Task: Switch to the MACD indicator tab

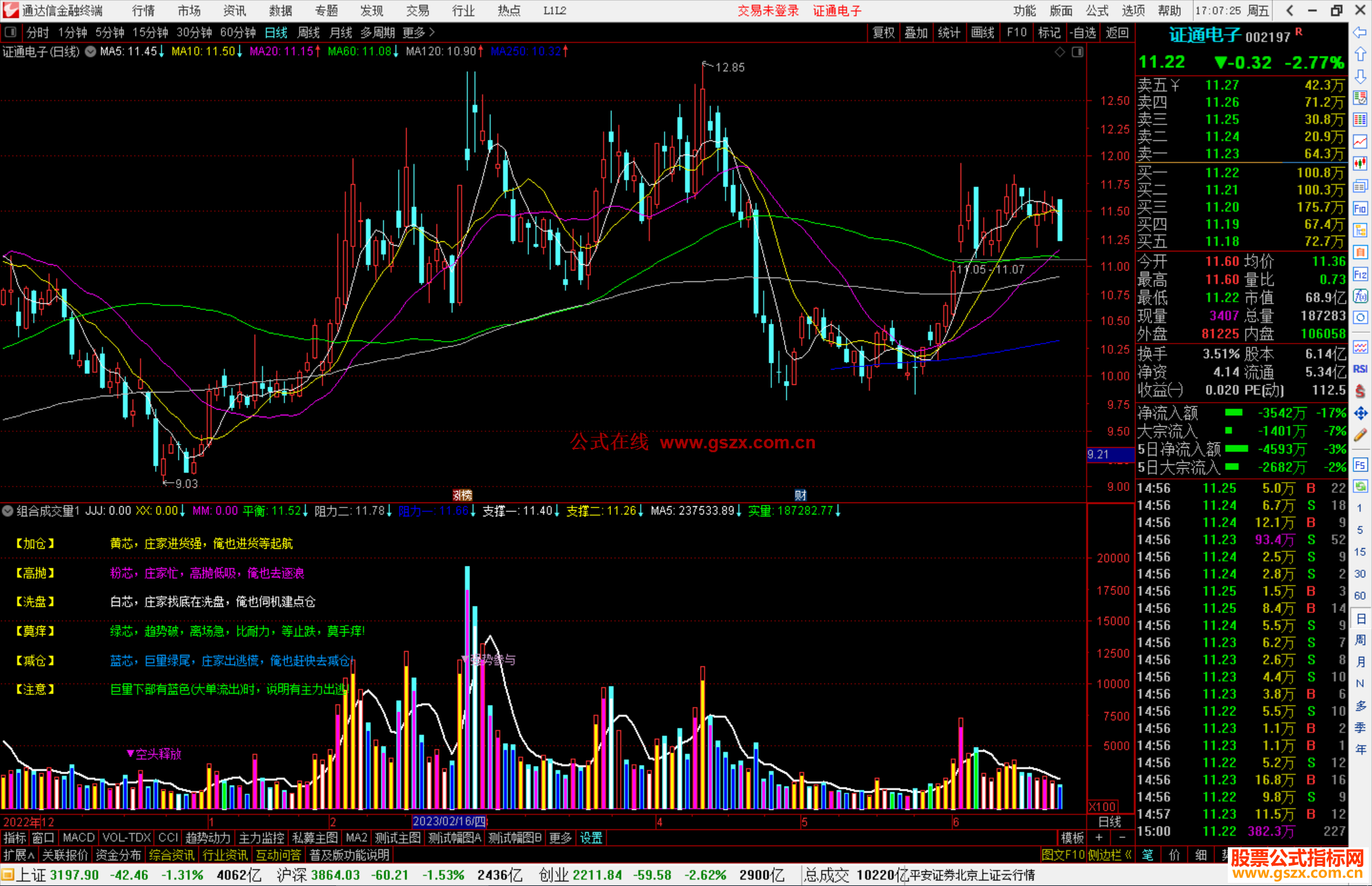Action: (x=78, y=838)
